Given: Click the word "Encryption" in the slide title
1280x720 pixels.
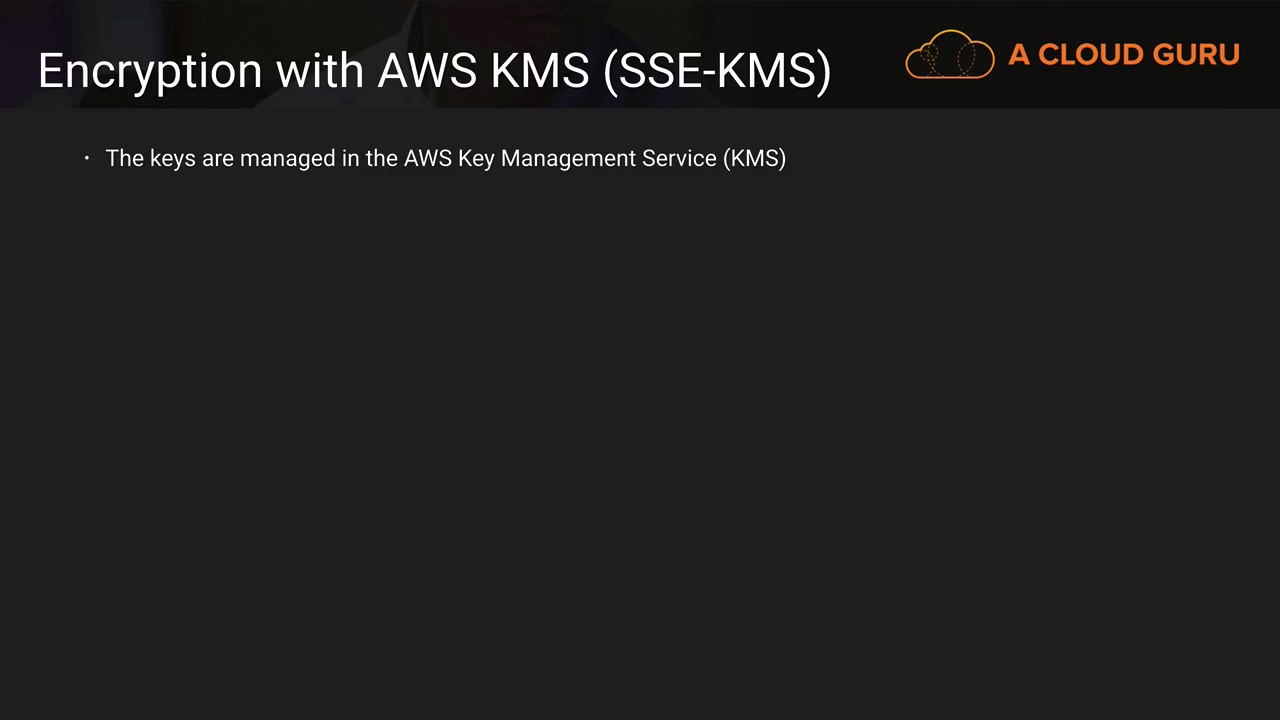Looking at the screenshot, I should (150, 71).
